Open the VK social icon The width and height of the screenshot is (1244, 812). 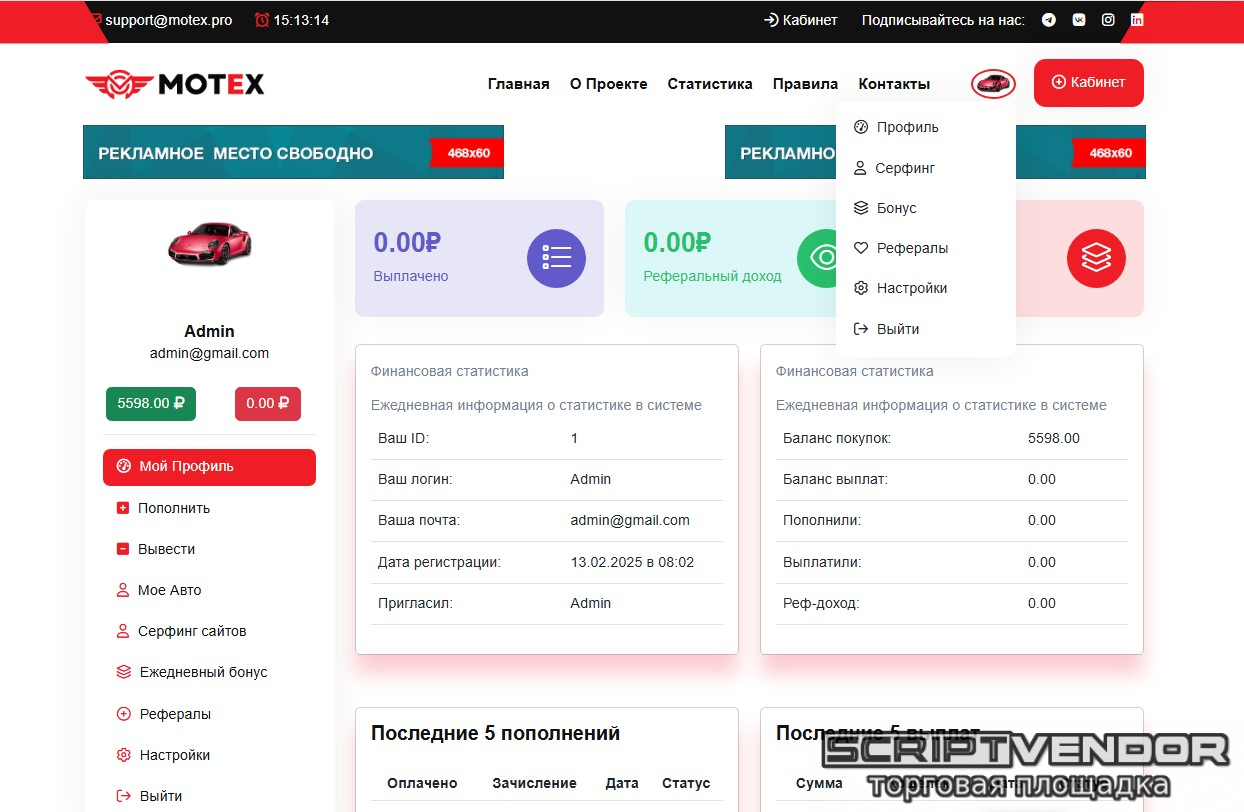pos(1079,20)
